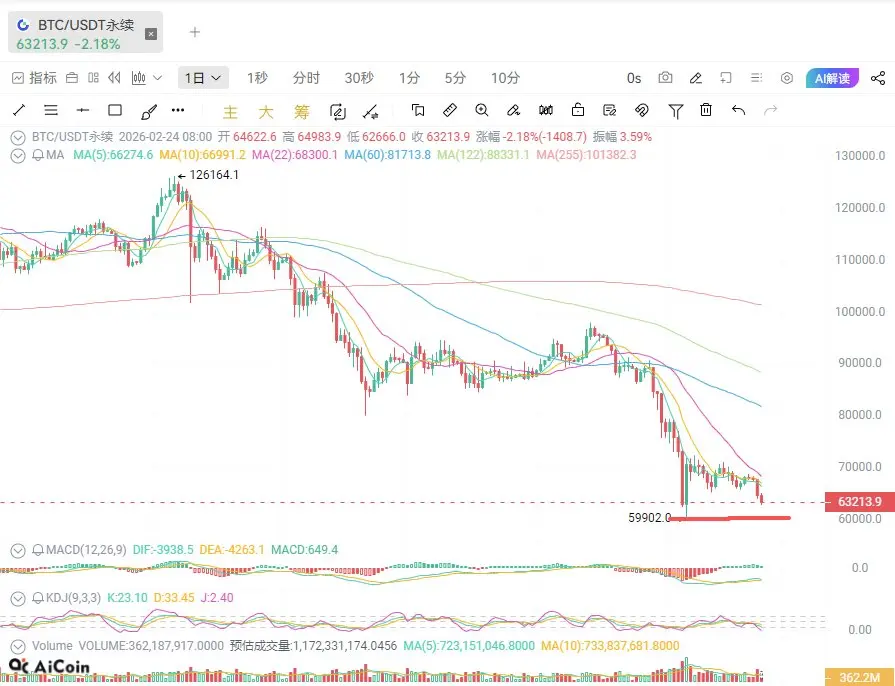
Task: Click the note edit icon
Action: (x=610, y=110)
